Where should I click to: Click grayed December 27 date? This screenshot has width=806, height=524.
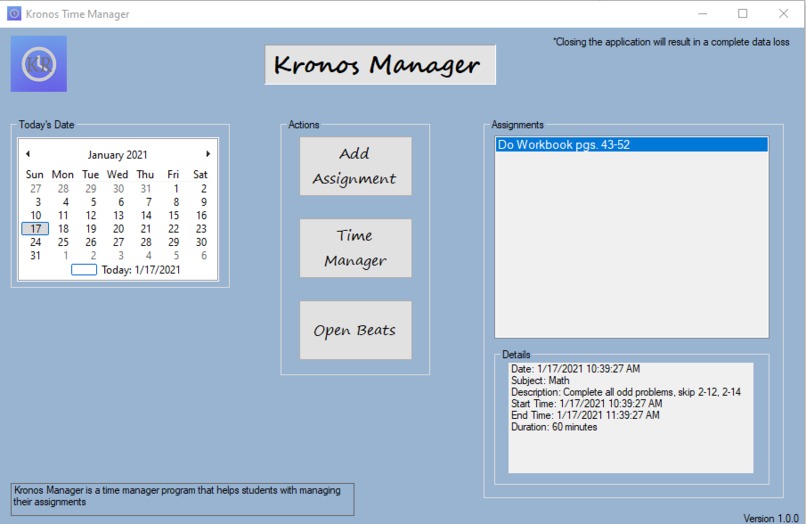35,189
